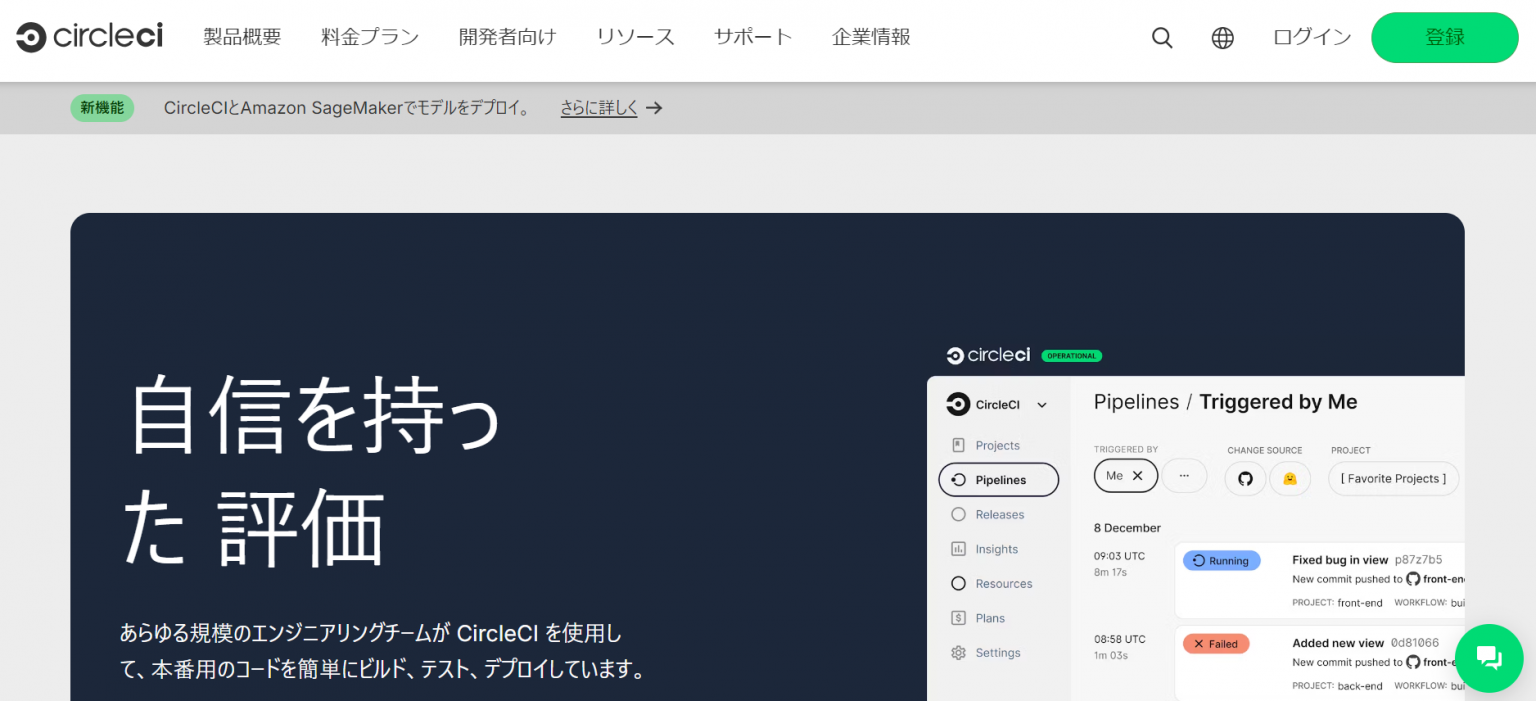The width and height of the screenshot is (1536, 701).
Task: Expand the CircleCI organization dropdown
Action: [1041, 404]
